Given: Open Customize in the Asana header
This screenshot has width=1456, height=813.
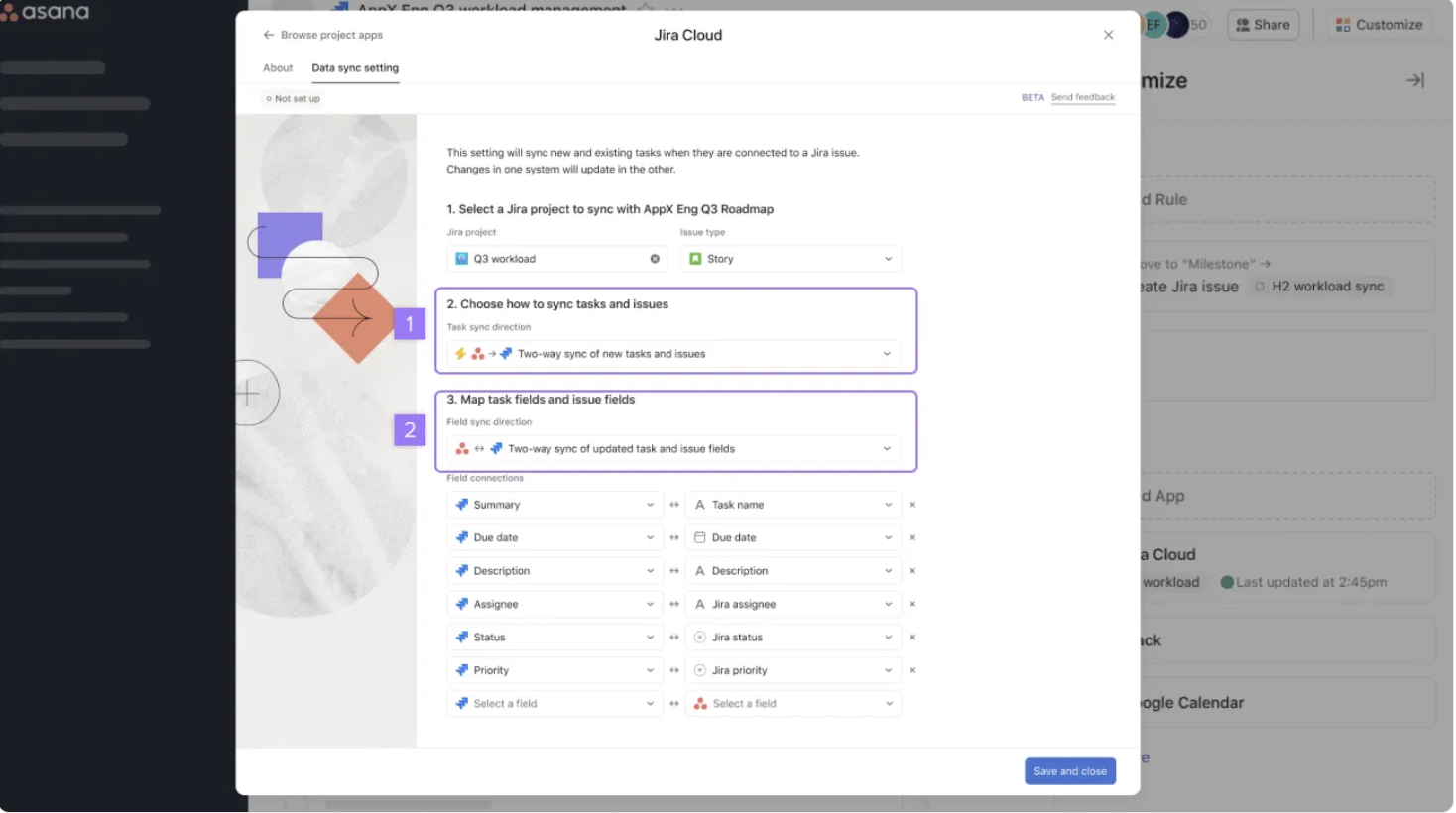Looking at the screenshot, I should pos(1379,25).
